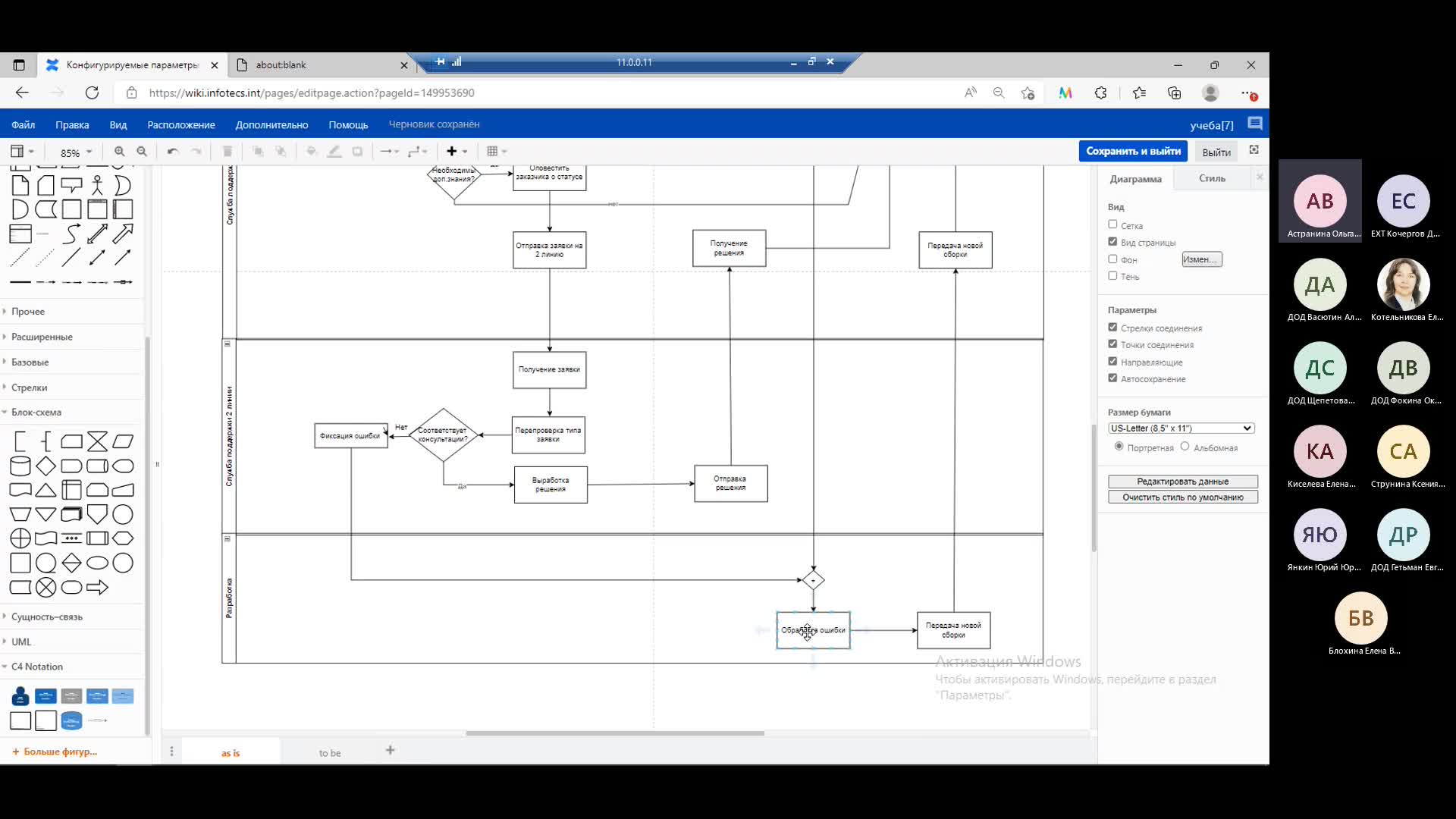Close the format panel with X
The image size is (1456, 819).
(x=1260, y=177)
